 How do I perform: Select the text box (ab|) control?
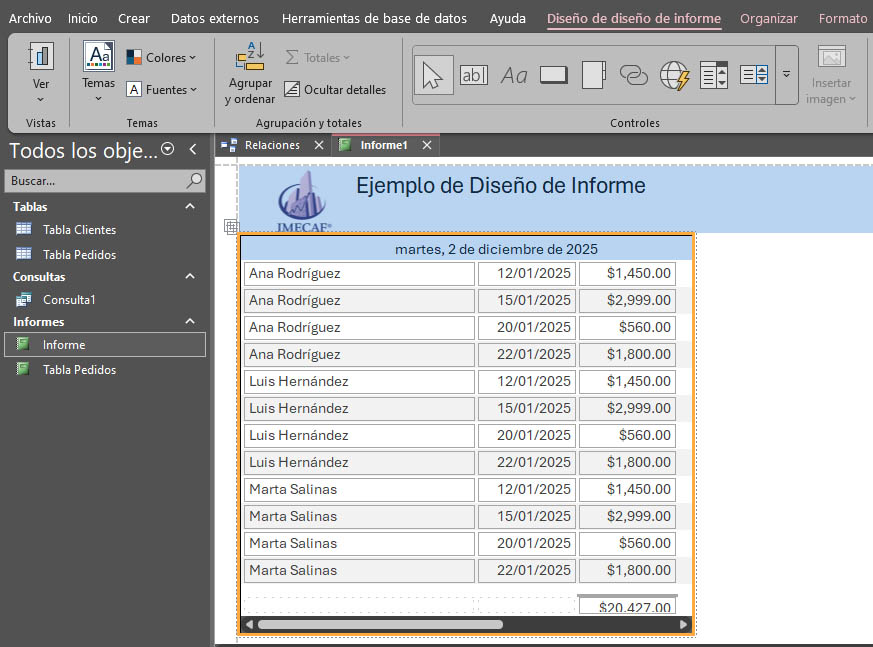pyautogui.click(x=473, y=75)
